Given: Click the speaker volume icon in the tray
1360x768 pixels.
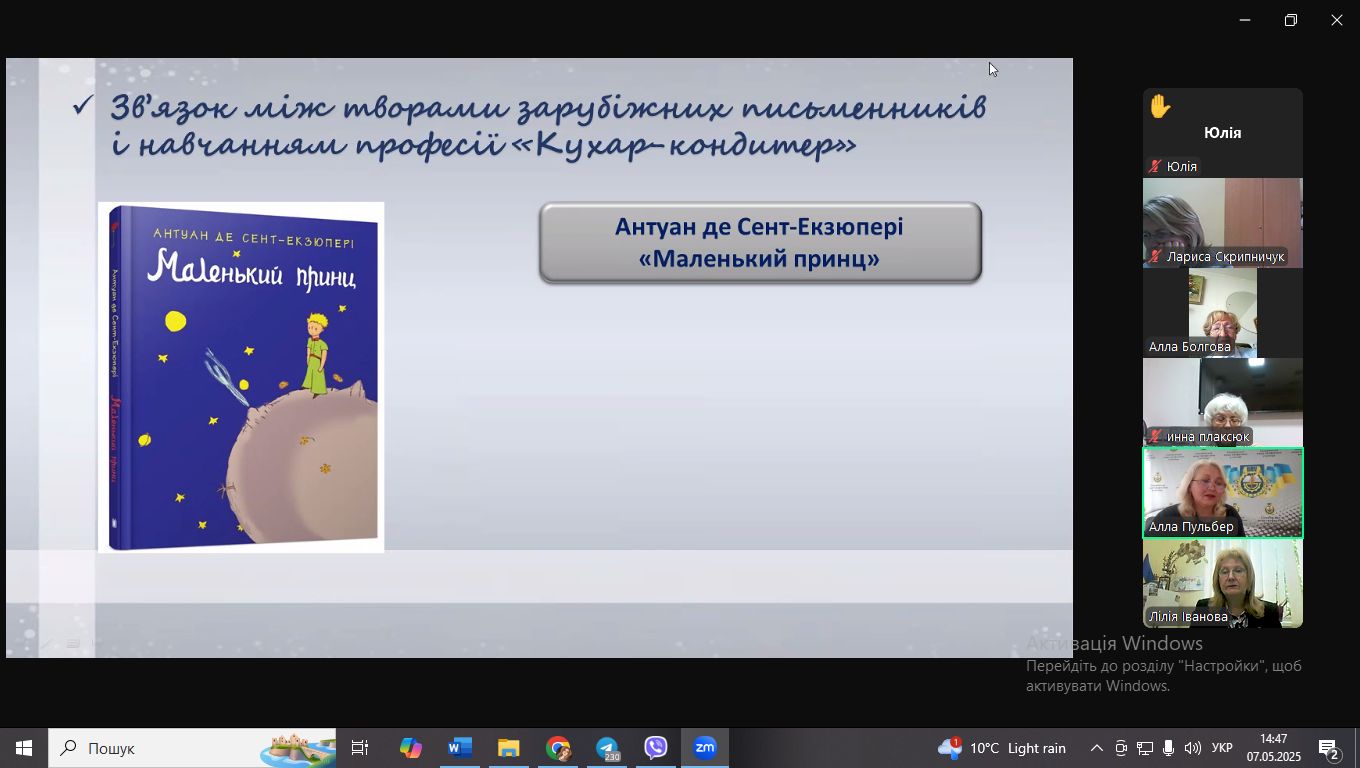Looking at the screenshot, I should click(1192, 748).
